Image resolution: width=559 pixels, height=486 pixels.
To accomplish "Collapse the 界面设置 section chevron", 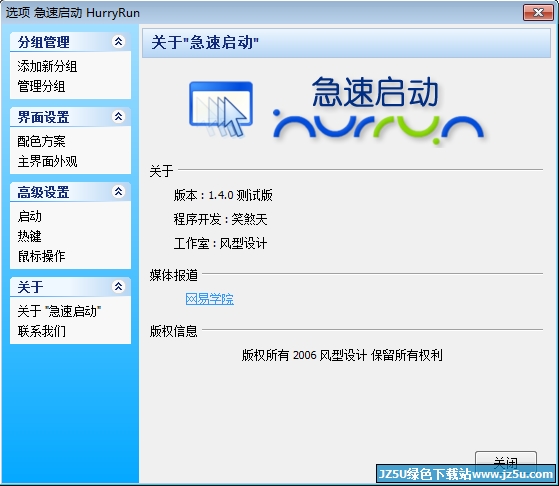I will click(118, 117).
